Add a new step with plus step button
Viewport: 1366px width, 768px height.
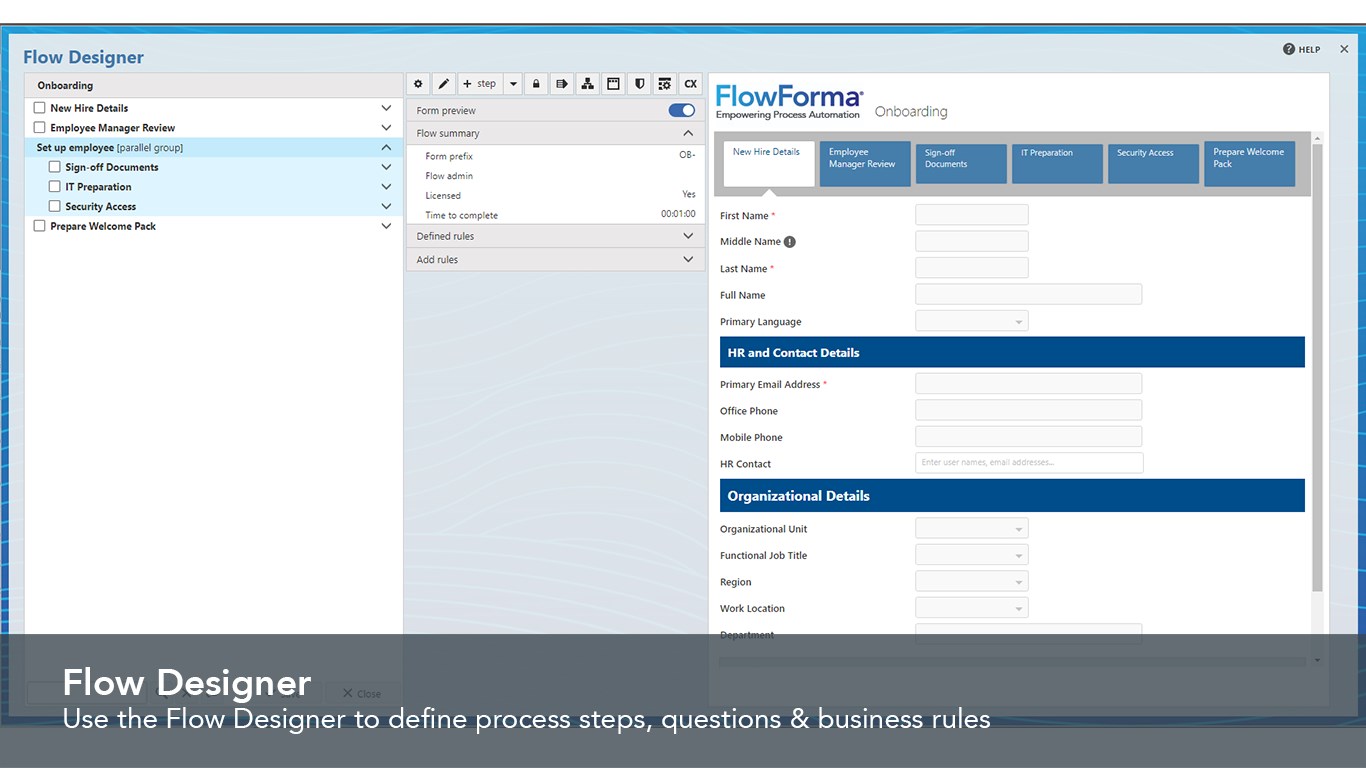[479, 84]
